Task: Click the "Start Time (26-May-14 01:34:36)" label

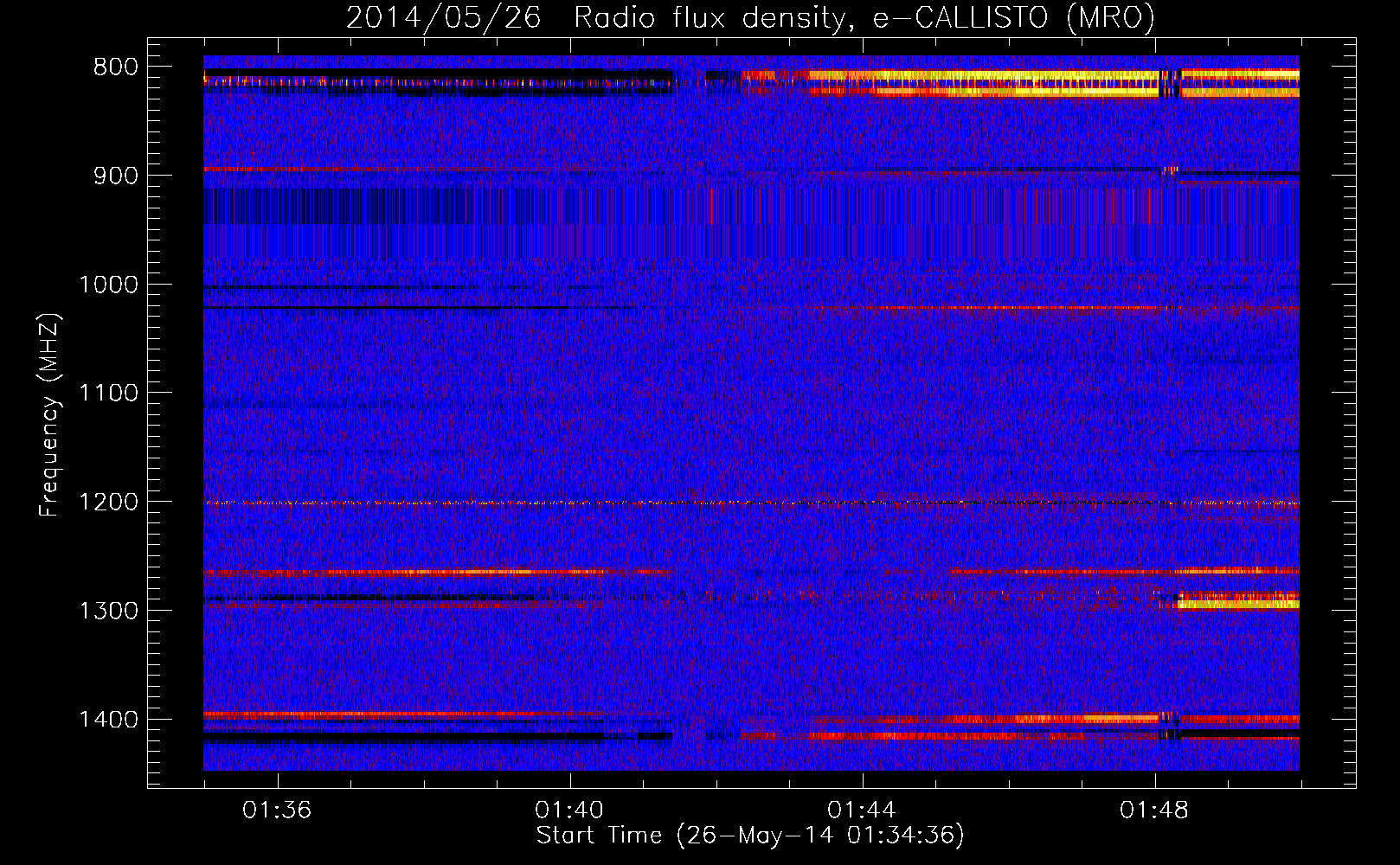Action: point(750,836)
